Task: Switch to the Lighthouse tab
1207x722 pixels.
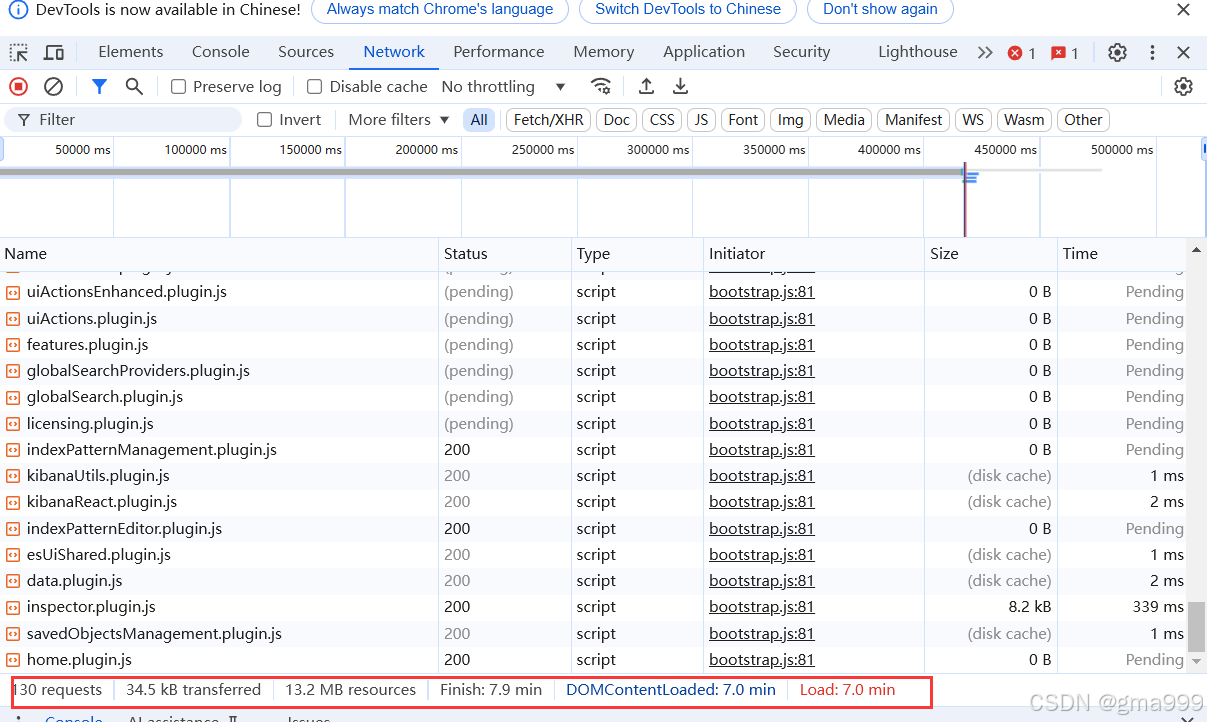Action: [x=917, y=52]
